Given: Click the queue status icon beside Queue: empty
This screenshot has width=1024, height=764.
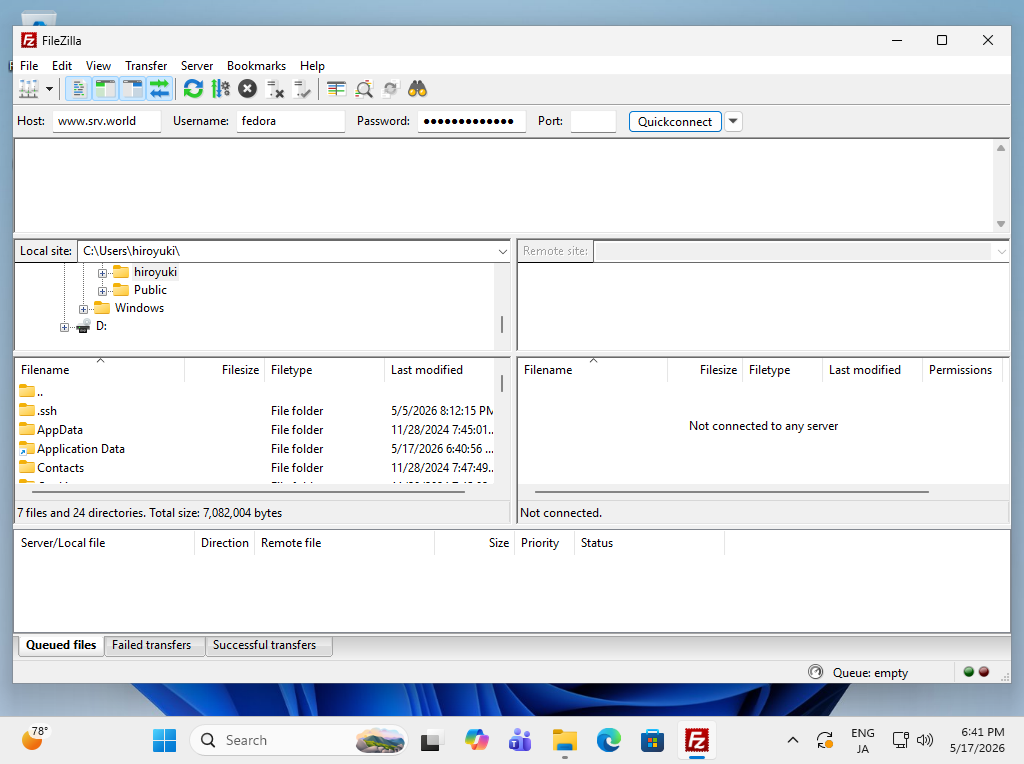Looking at the screenshot, I should tap(816, 672).
